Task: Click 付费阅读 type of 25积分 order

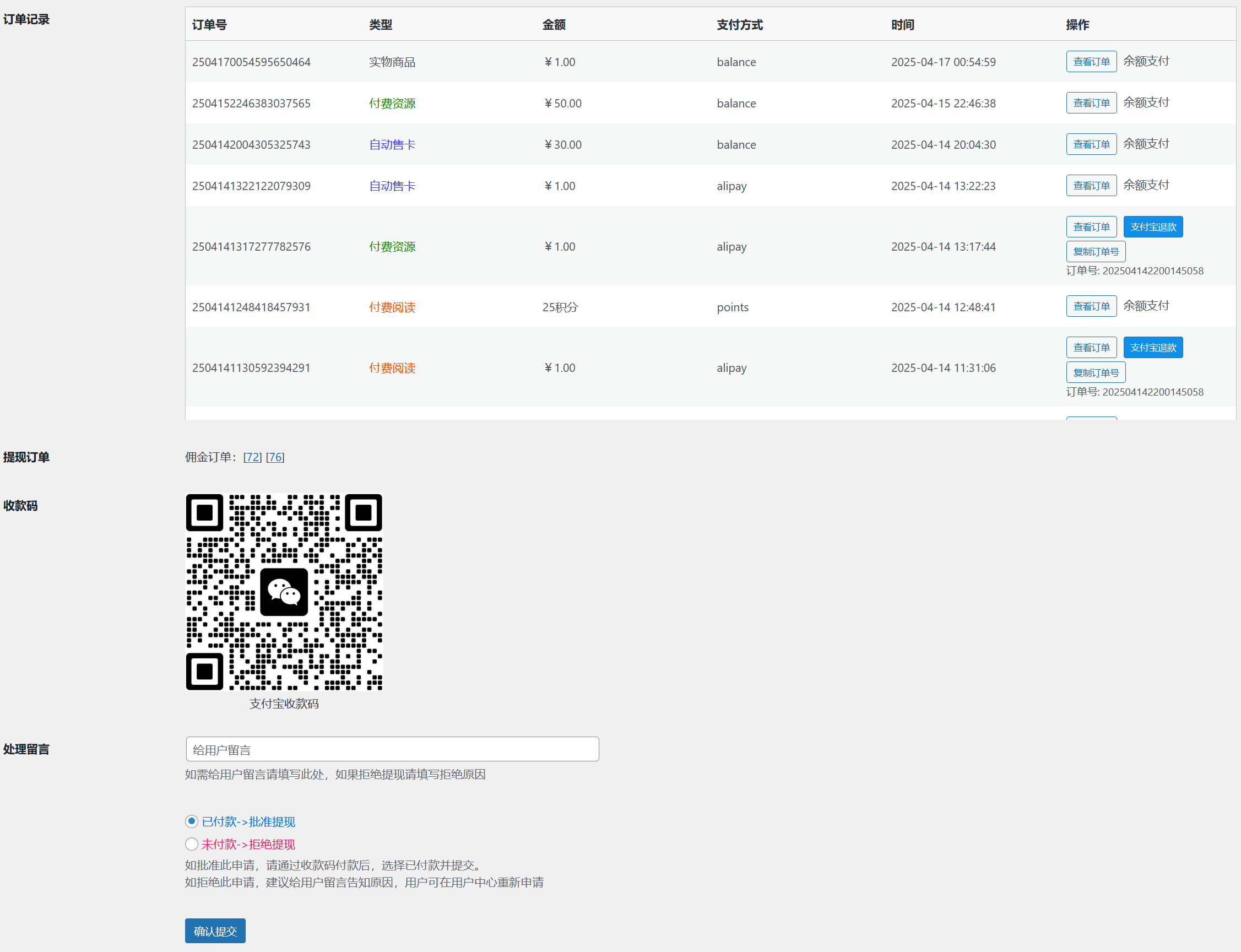Action: 392,307
